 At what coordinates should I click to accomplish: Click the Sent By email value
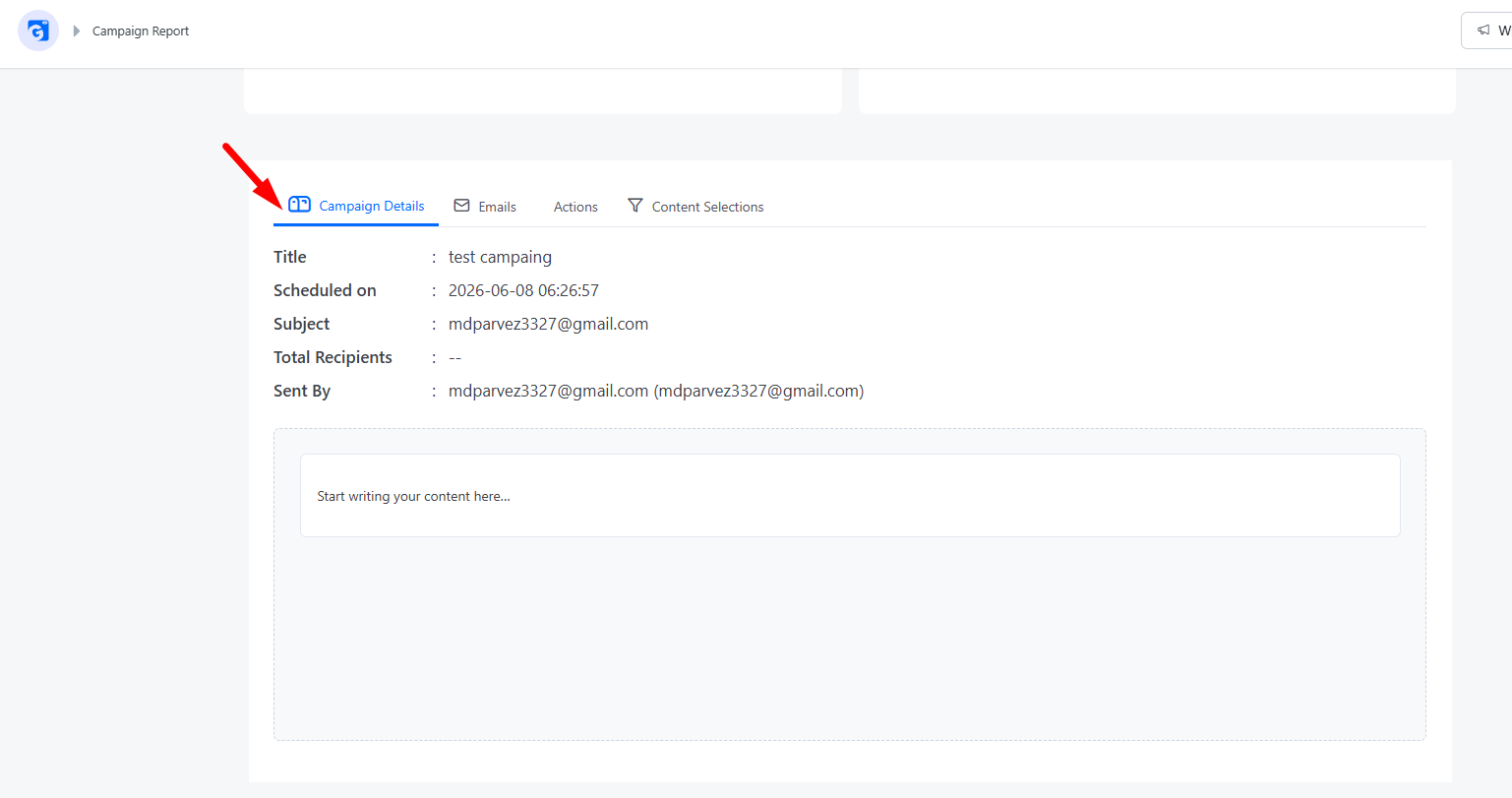tap(656, 391)
